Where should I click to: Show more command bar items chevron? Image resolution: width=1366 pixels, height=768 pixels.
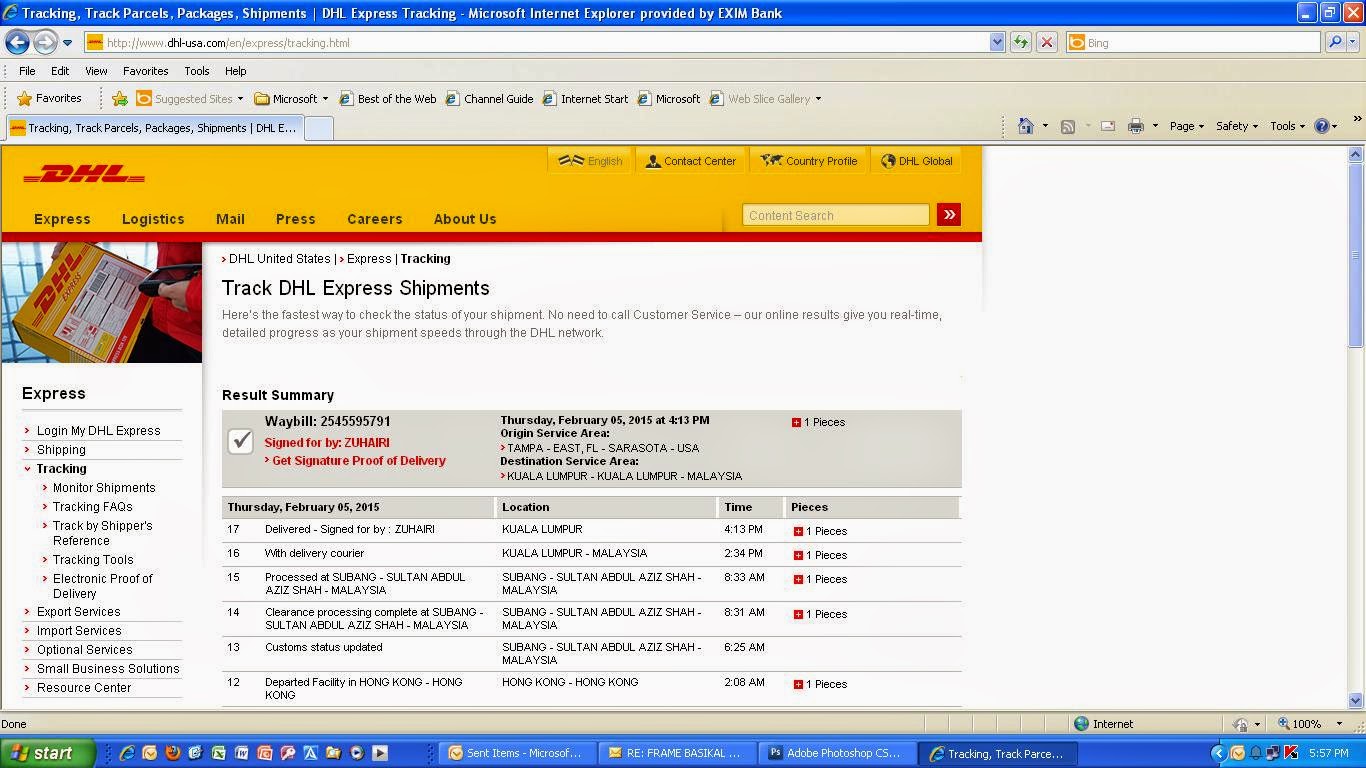(x=1357, y=120)
